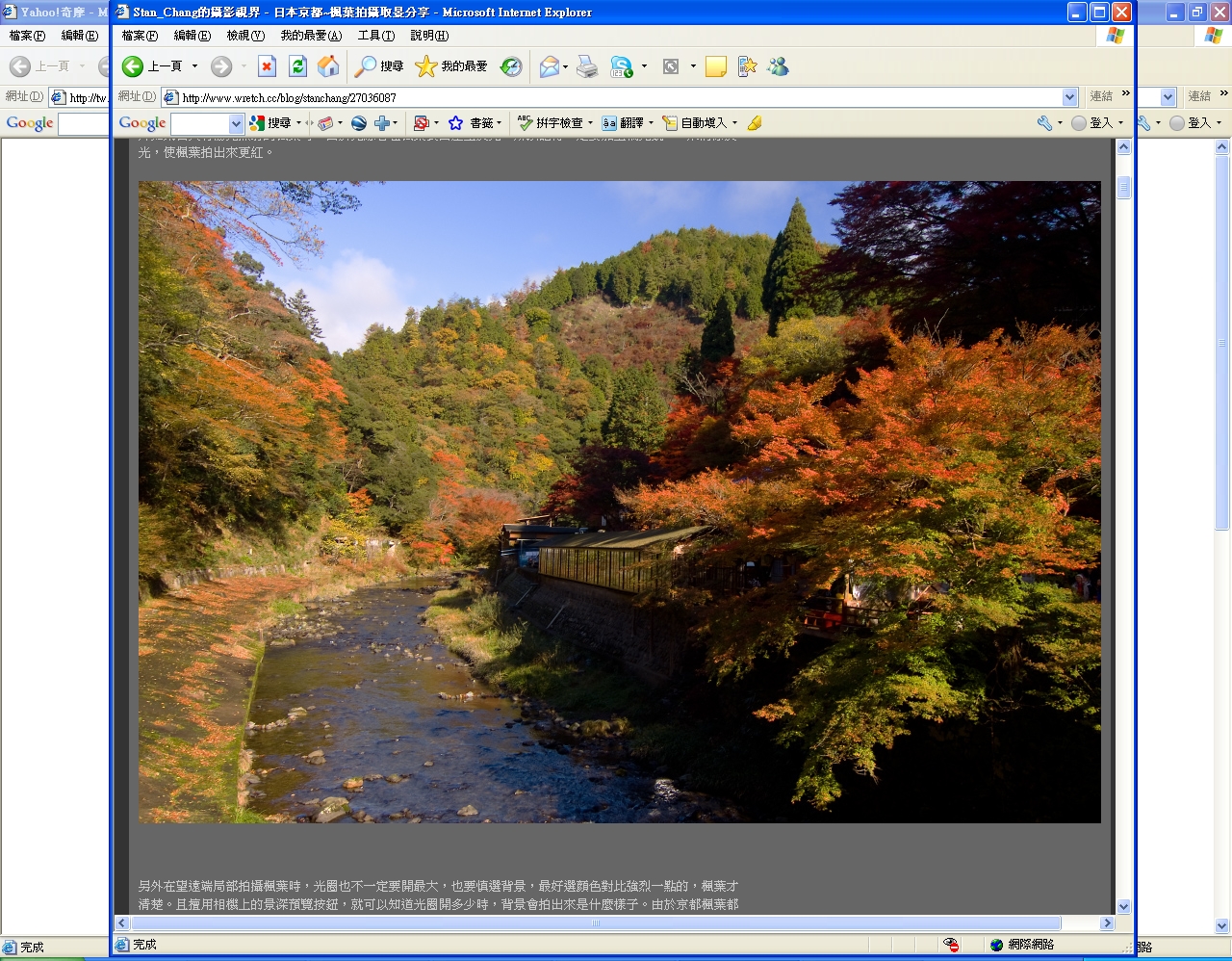Click the gray full-screen toolbar icon
1232x961 pixels.
coord(671,66)
